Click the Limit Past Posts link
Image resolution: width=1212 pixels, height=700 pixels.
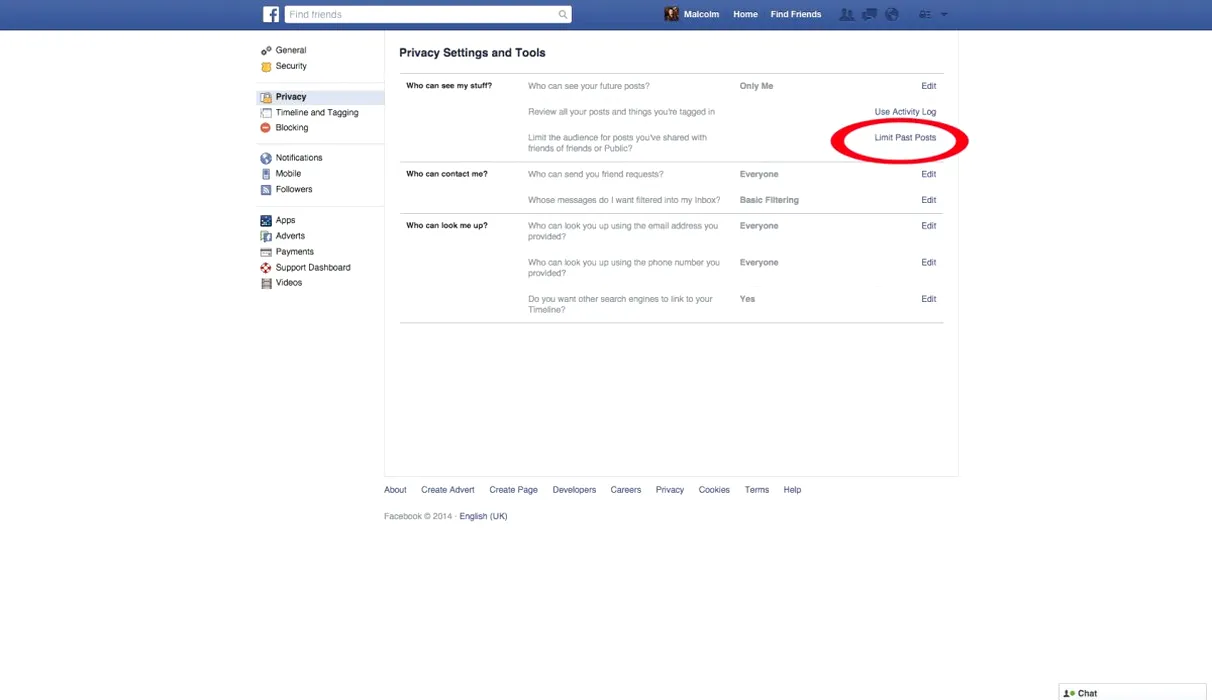(x=905, y=138)
